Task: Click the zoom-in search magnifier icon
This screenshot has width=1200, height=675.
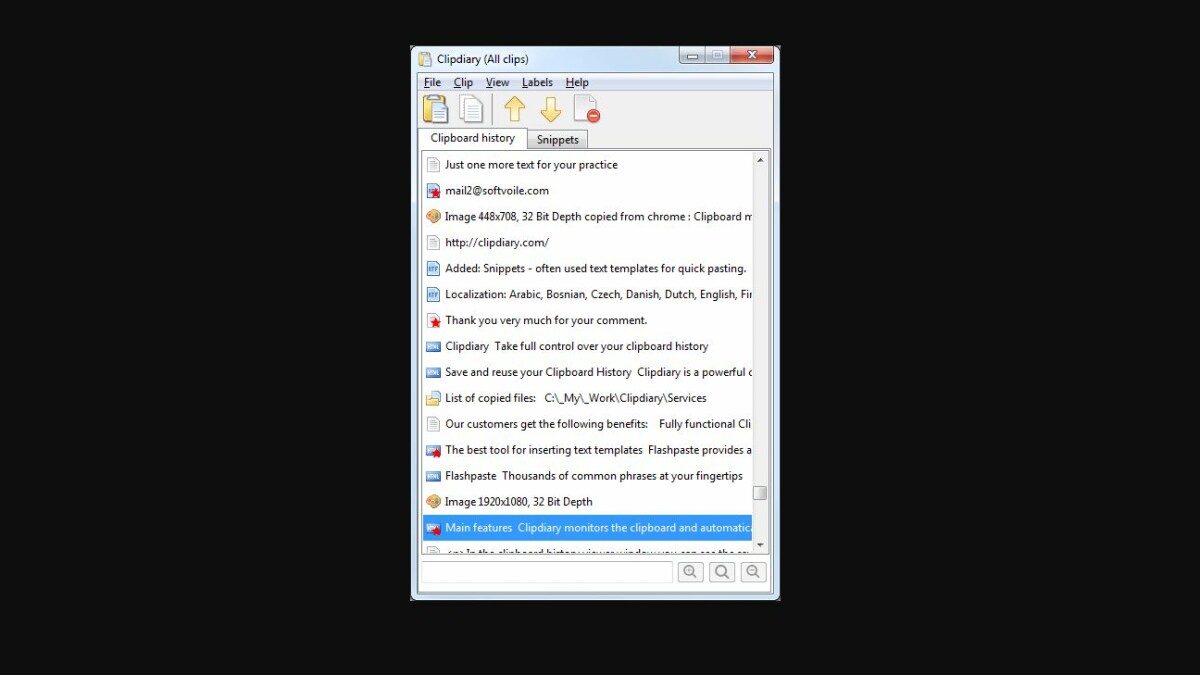Action: [690, 571]
